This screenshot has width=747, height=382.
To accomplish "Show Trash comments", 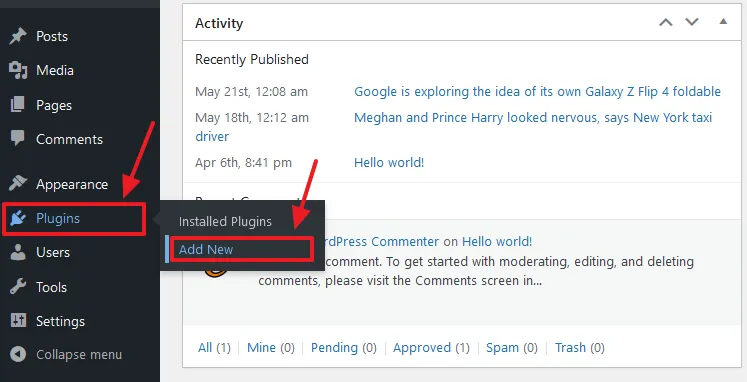I will [x=570, y=348].
